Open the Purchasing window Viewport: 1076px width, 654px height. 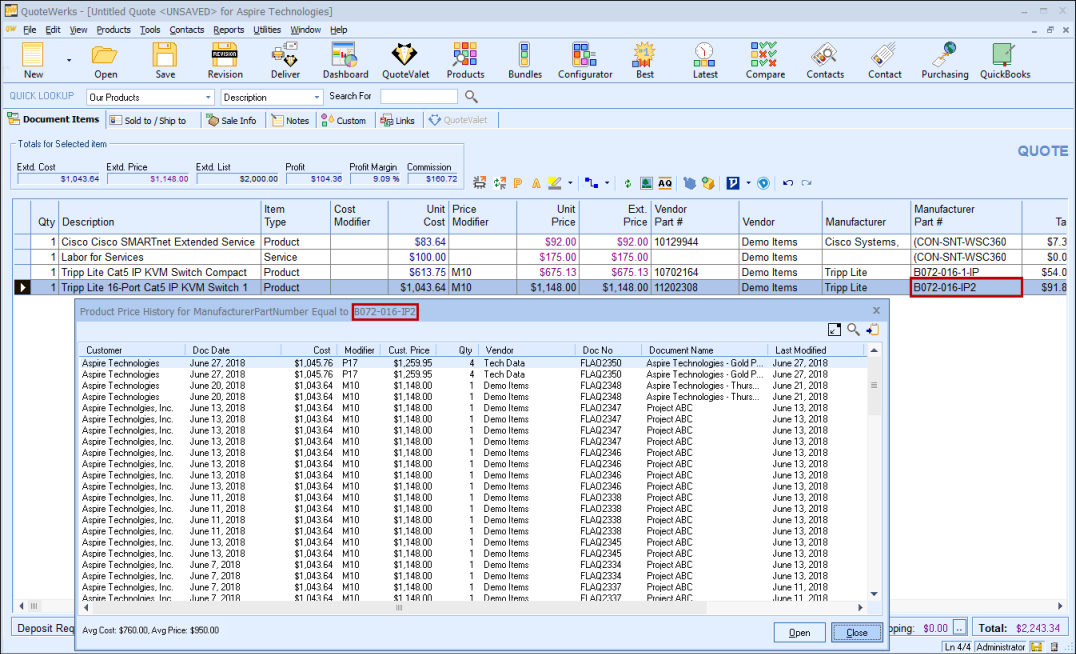click(x=945, y=60)
